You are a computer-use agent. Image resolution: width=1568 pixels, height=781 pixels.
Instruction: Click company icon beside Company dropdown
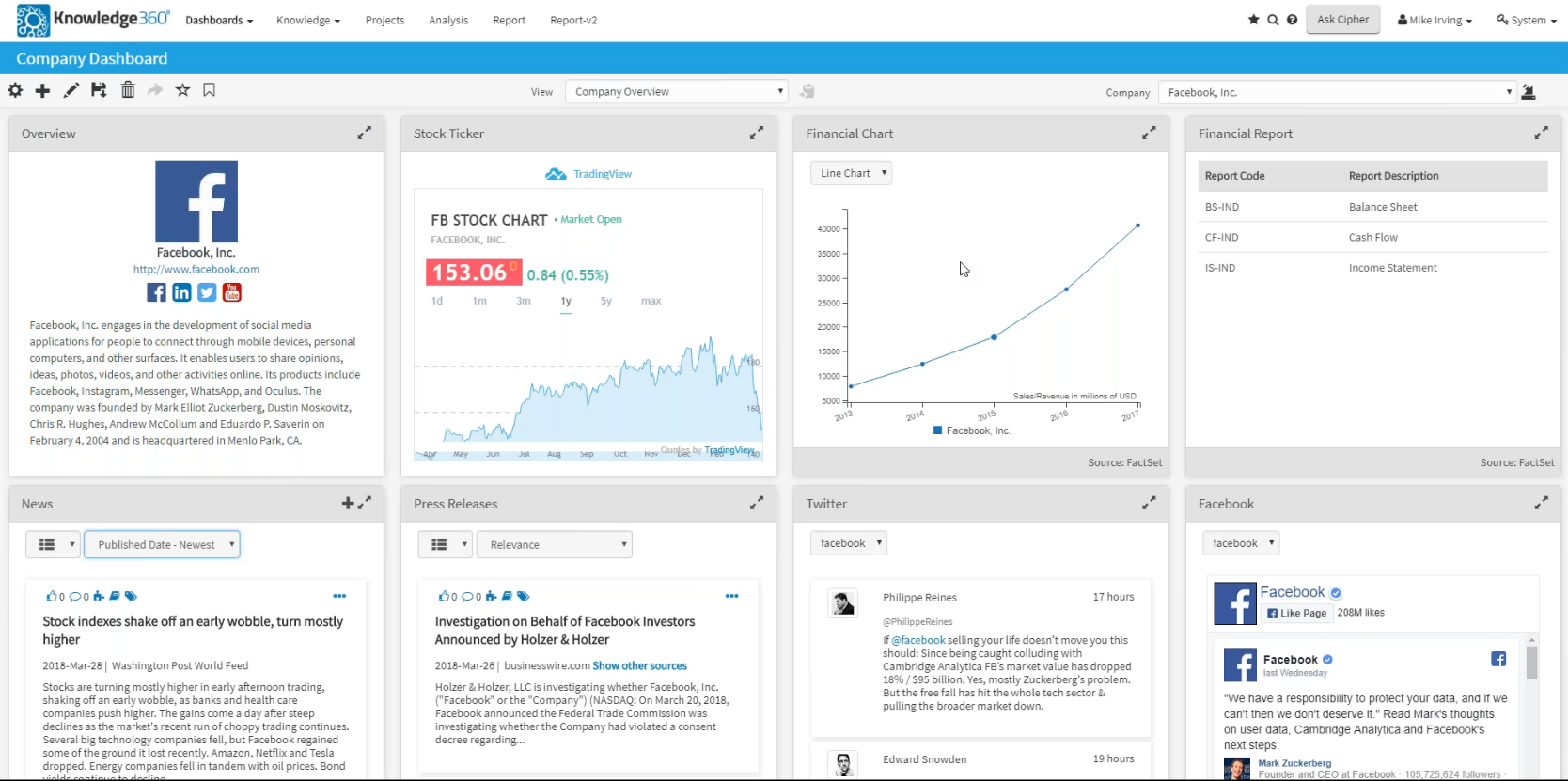coord(1529,92)
